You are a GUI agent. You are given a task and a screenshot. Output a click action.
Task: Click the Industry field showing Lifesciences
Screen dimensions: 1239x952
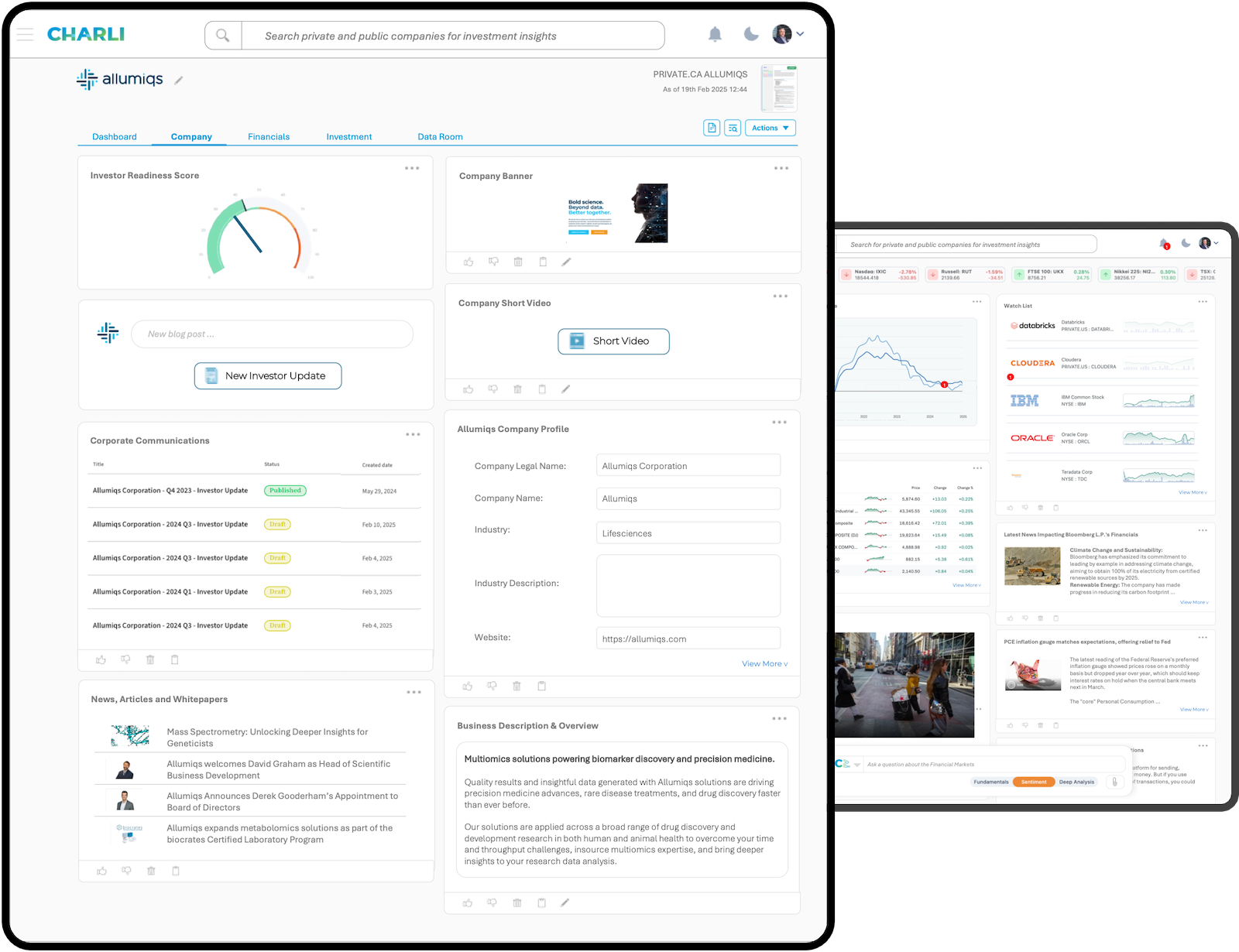pyautogui.click(x=688, y=533)
